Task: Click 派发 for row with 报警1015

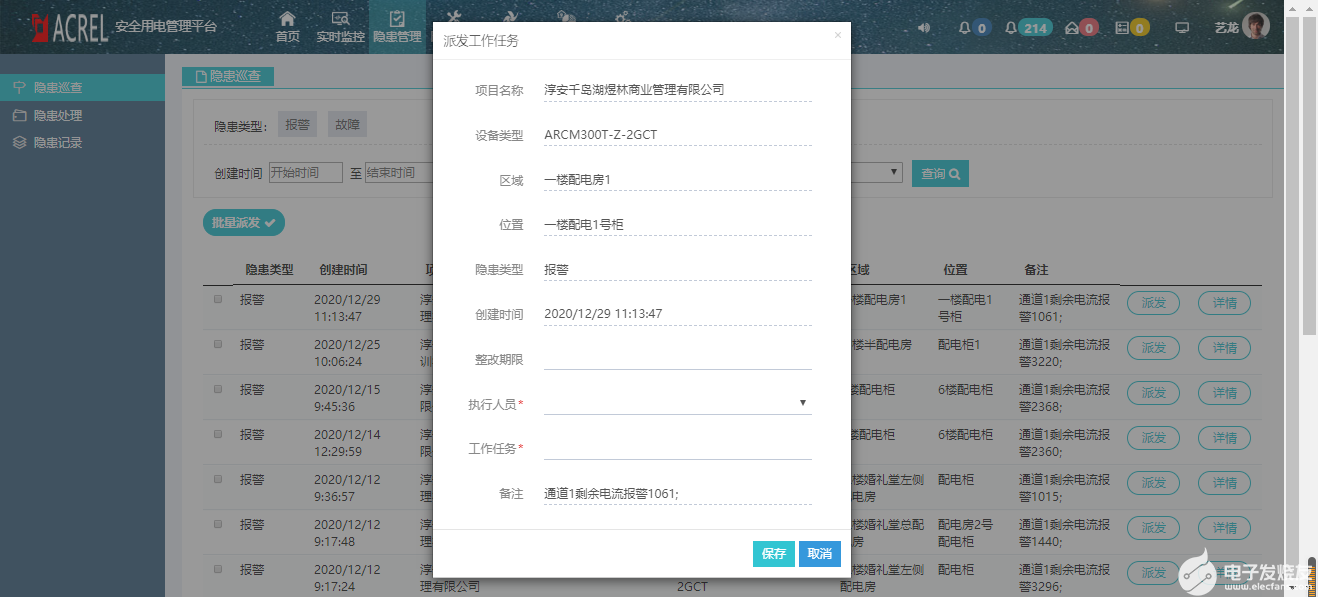Action: tap(1153, 483)
